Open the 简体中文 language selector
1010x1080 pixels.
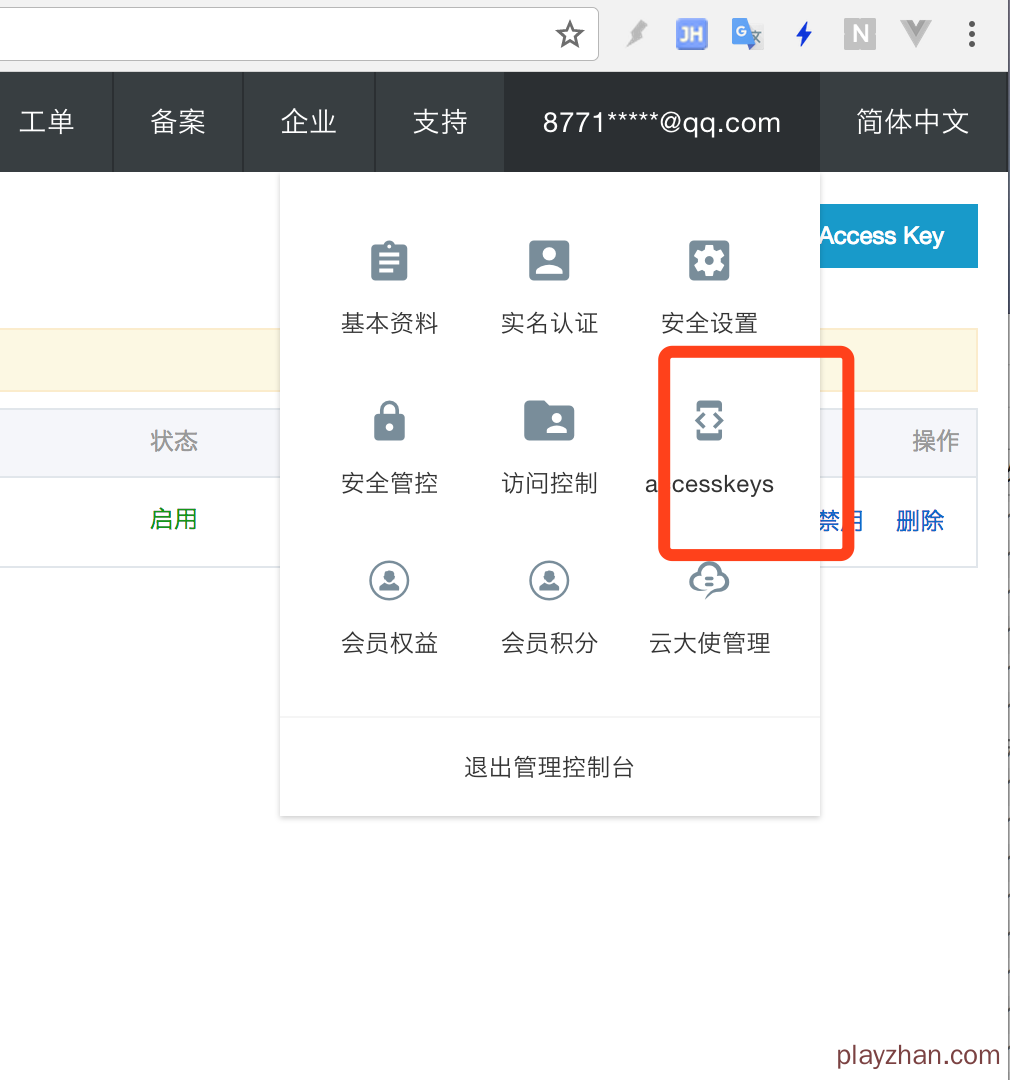point(912,123)
